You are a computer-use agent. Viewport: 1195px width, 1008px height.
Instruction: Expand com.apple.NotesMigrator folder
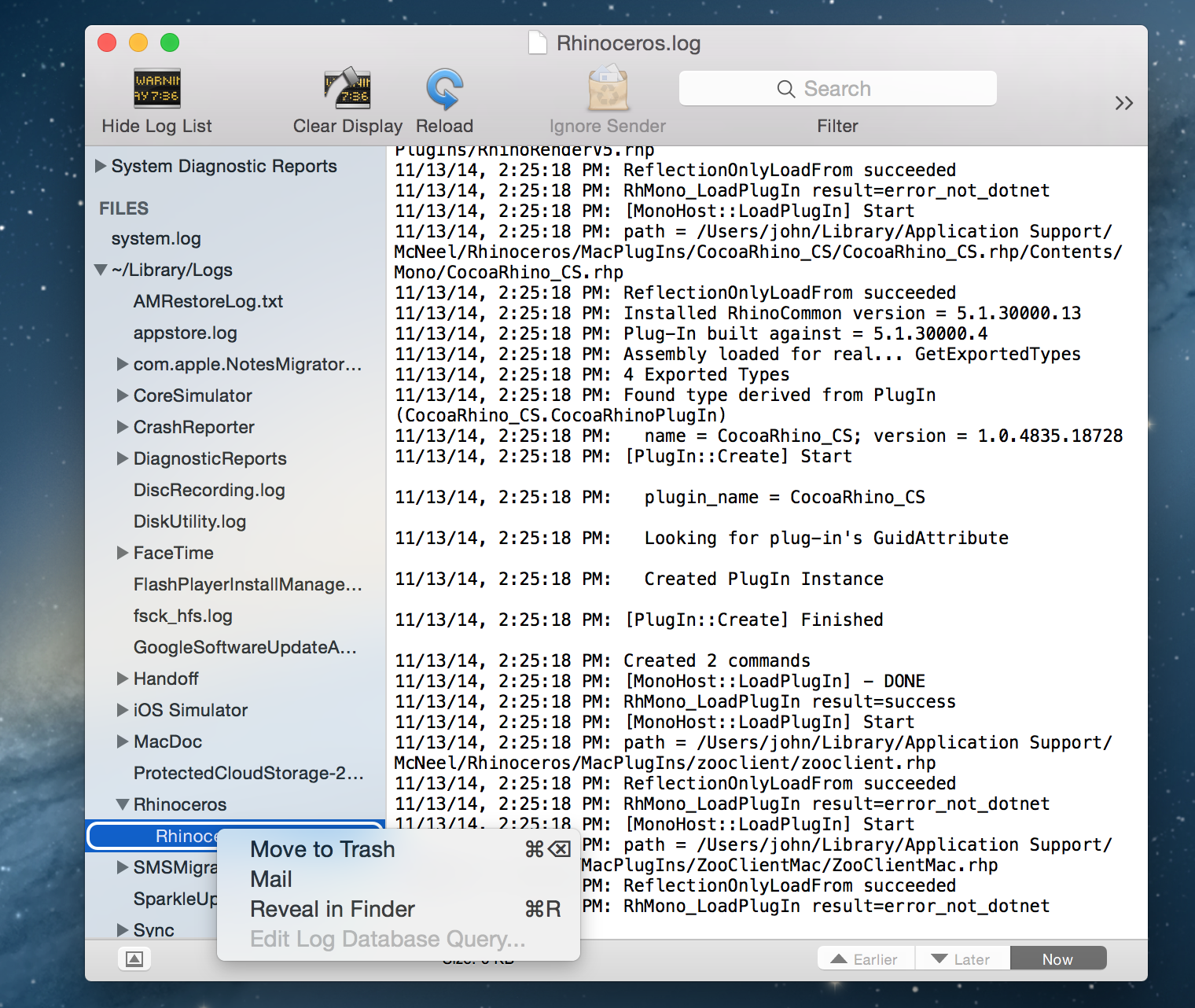coord(123,364)
